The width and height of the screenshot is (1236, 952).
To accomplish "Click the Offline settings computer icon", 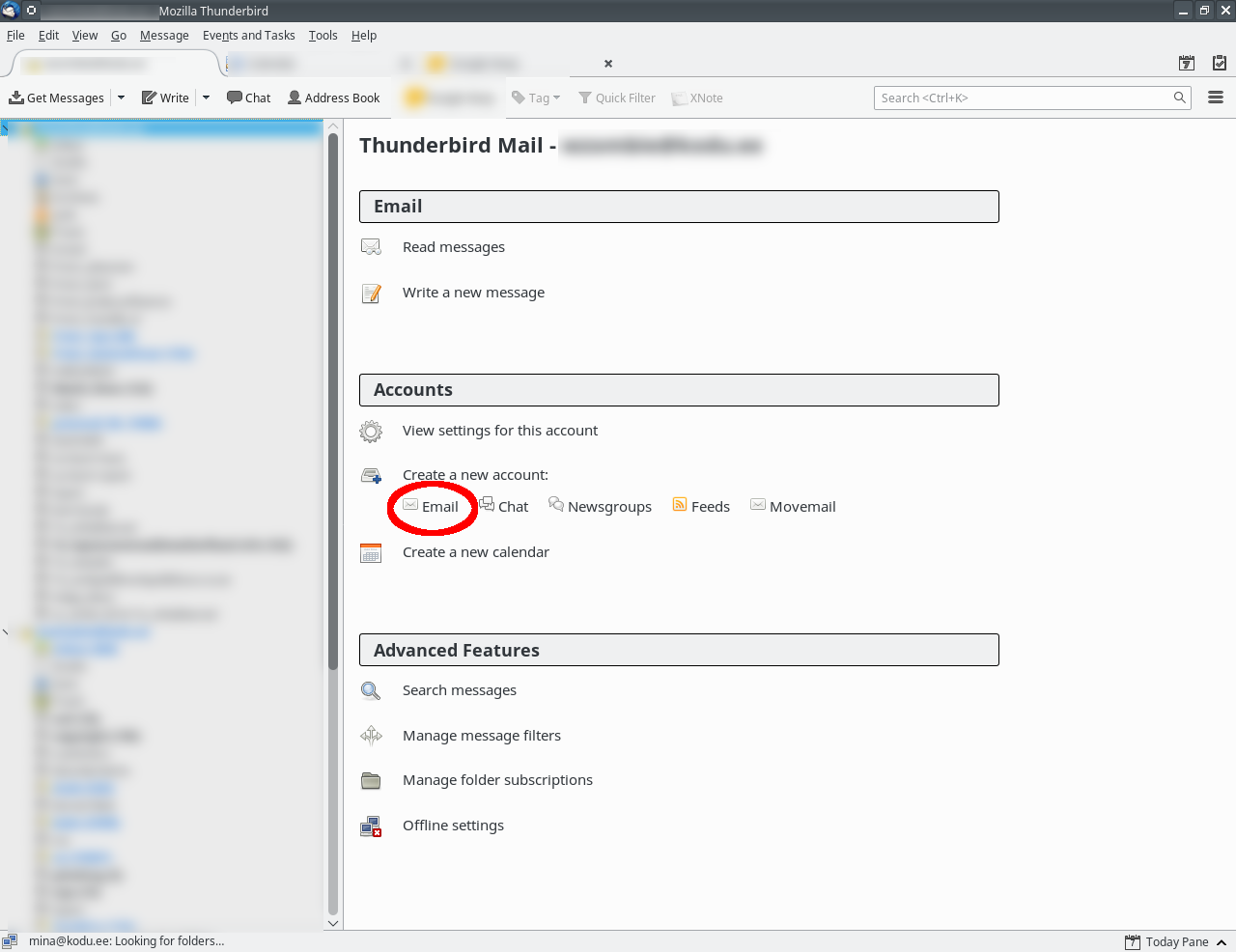I will coord(371,826).
